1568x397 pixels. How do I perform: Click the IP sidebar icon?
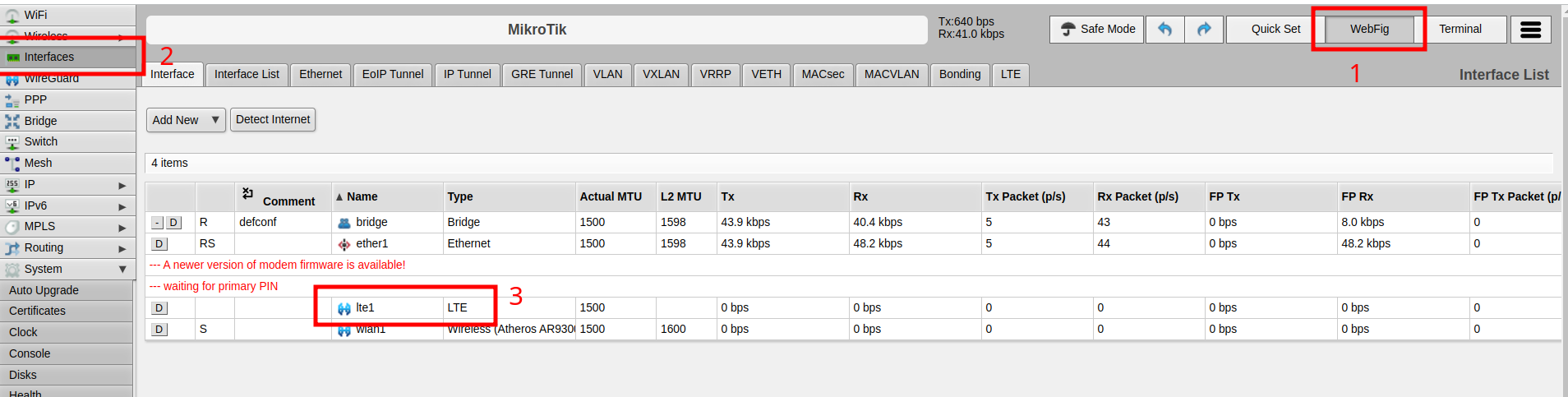click(12, 185)
